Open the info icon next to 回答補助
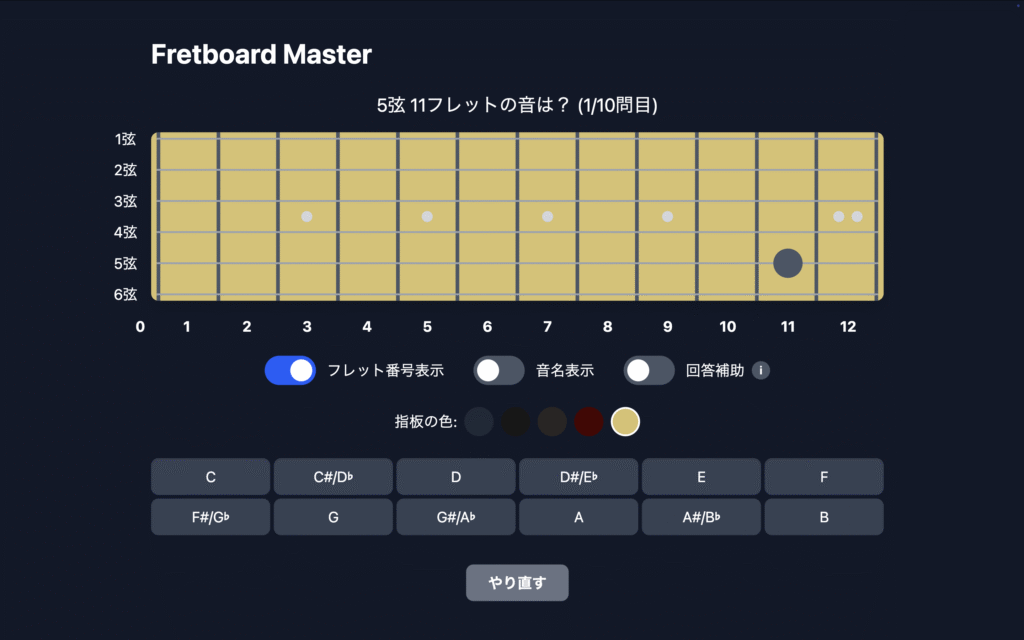 761,370
